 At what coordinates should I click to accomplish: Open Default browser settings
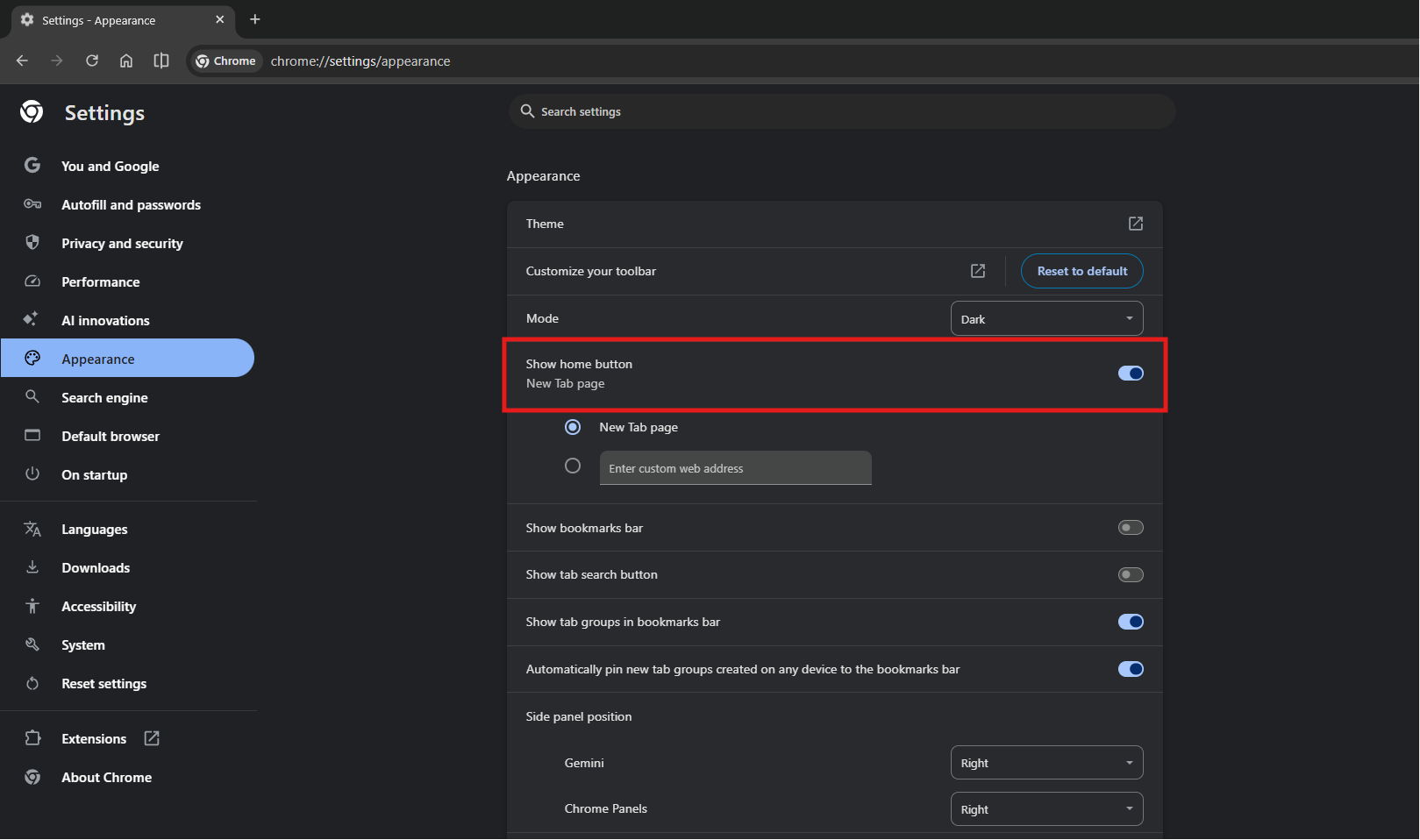111,437
